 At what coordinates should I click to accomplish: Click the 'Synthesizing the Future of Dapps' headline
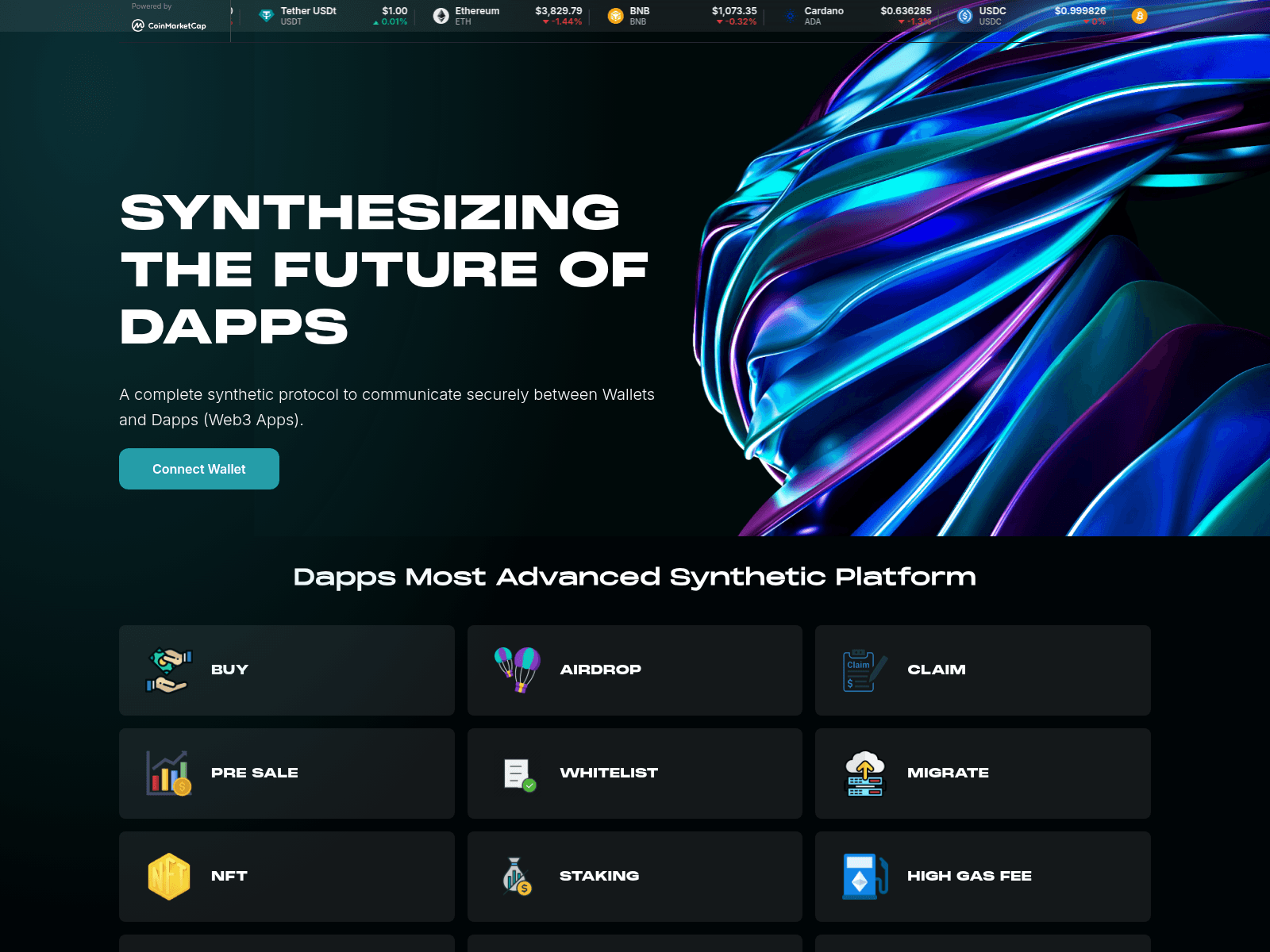385,270
